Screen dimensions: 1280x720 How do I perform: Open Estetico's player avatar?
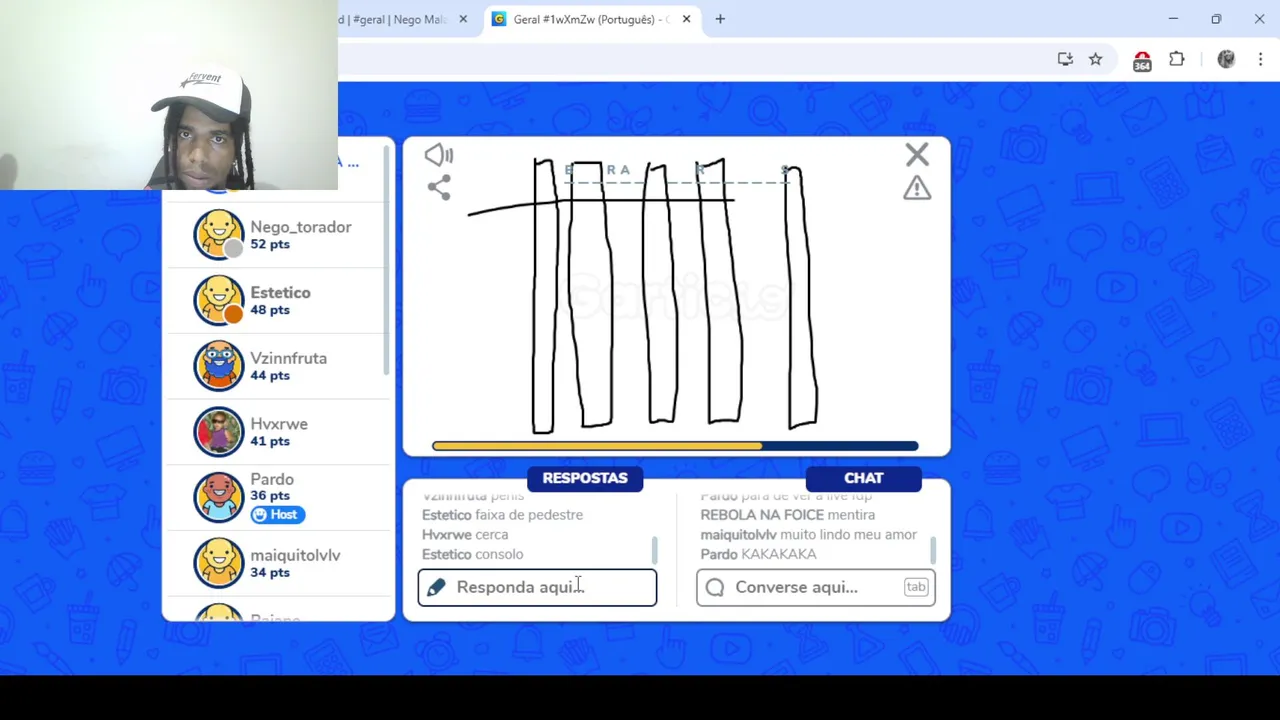218,300
